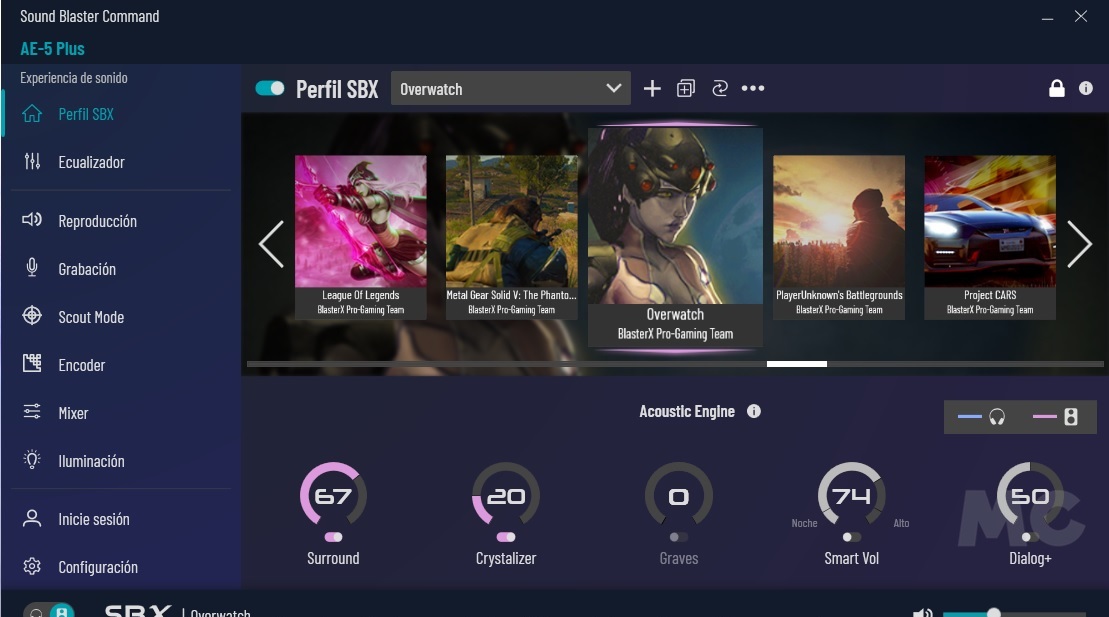Toggle the Surround effect switch
Screen dimensions: 1109x617
333,537
